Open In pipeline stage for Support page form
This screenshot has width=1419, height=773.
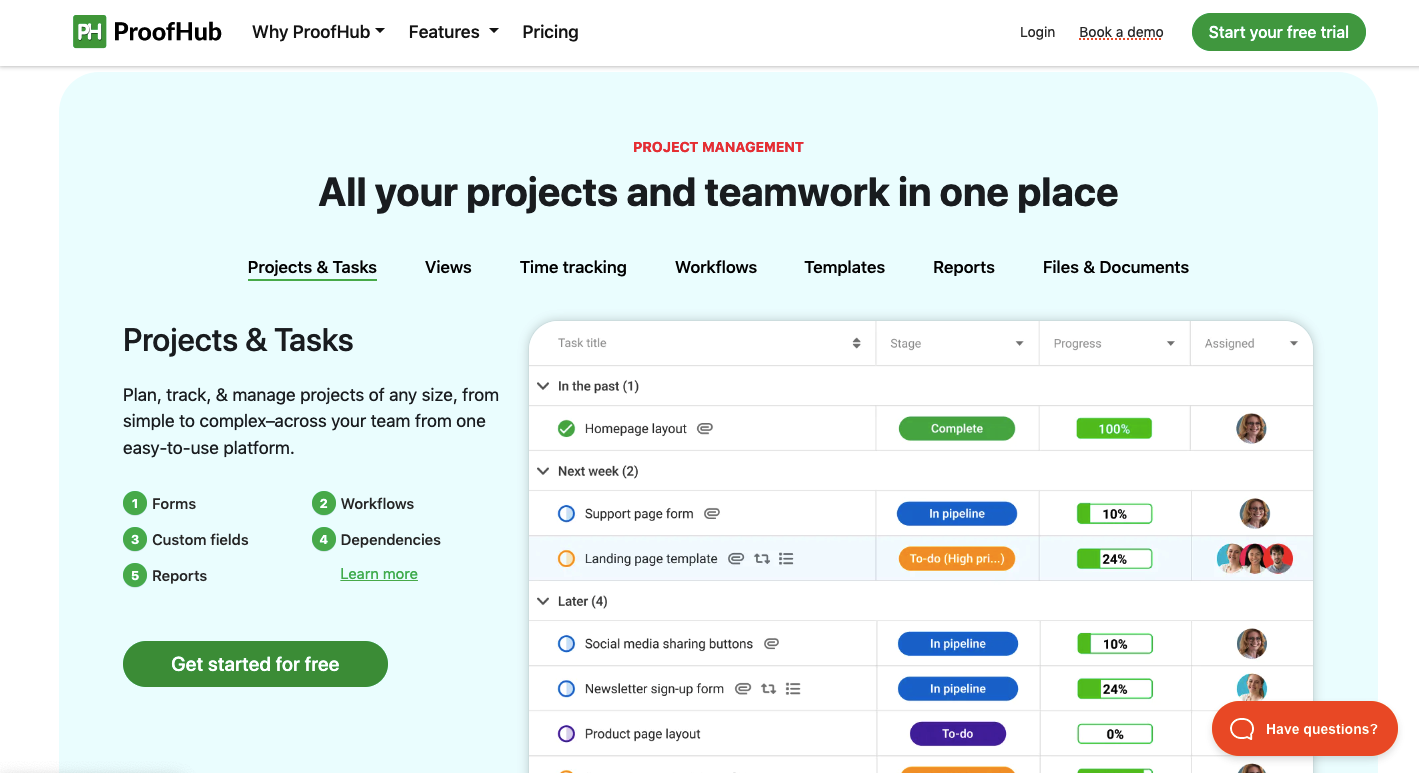[x=957, y=513]
